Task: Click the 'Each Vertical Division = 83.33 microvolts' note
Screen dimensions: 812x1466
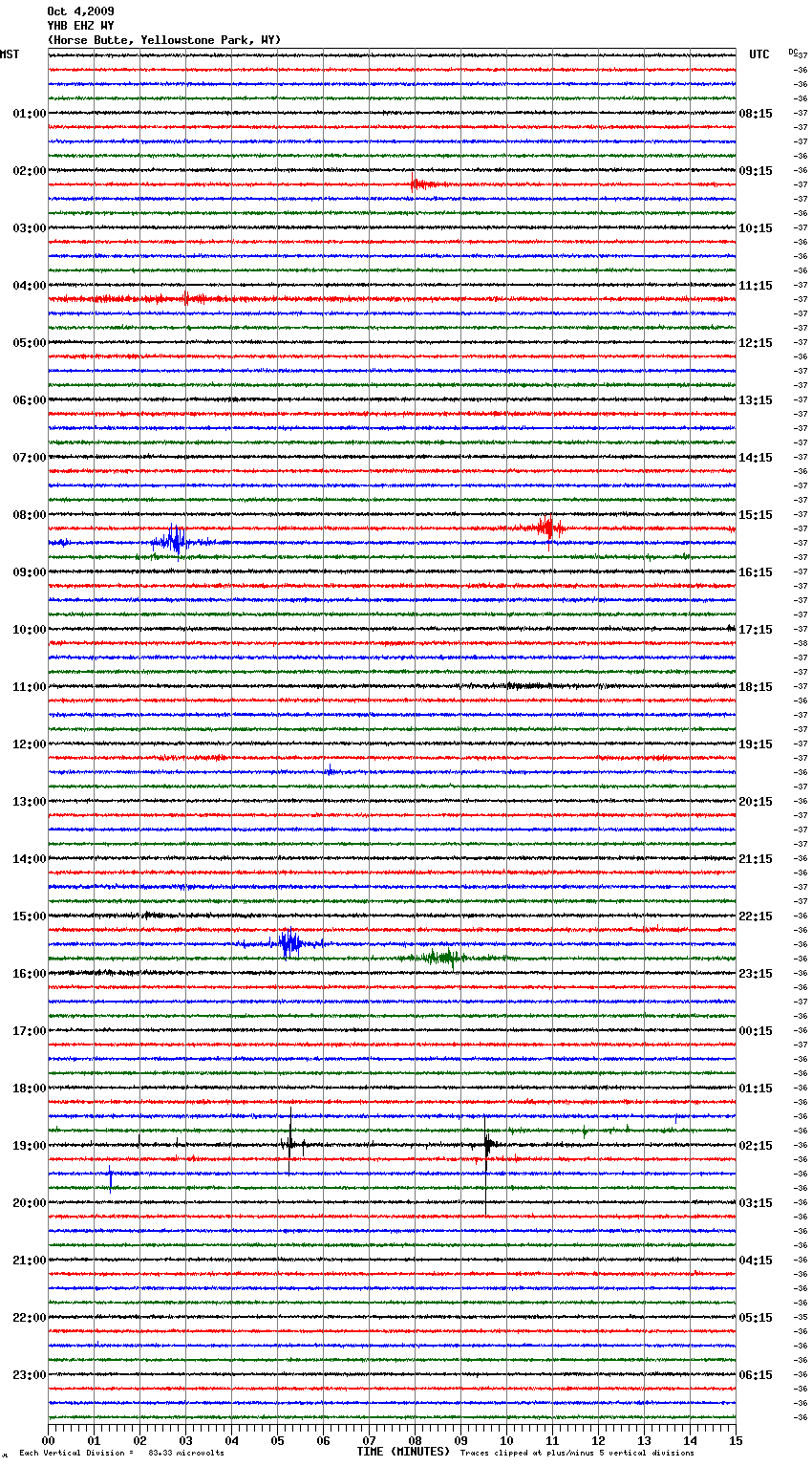Action: point(121,1453)
